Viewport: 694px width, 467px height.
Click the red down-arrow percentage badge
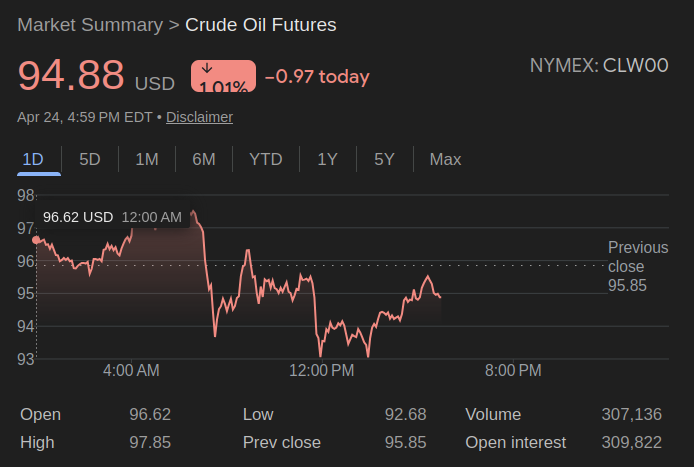[223, 77]
